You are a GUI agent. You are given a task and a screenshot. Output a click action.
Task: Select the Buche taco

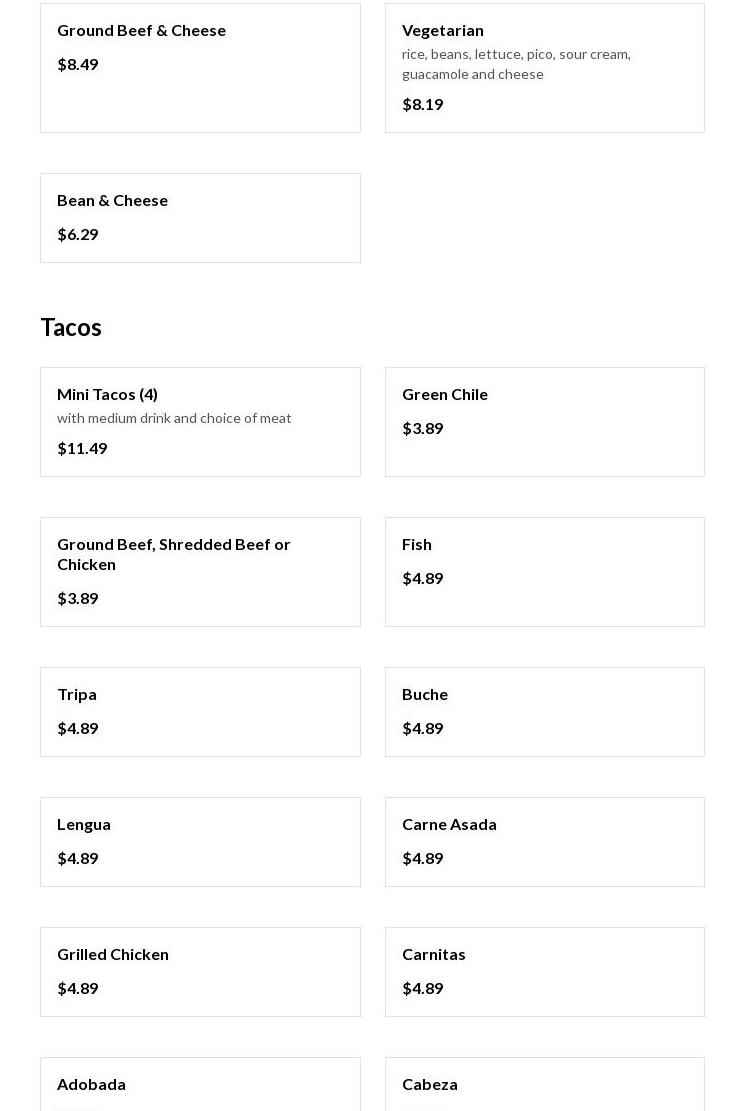point(544,711)
